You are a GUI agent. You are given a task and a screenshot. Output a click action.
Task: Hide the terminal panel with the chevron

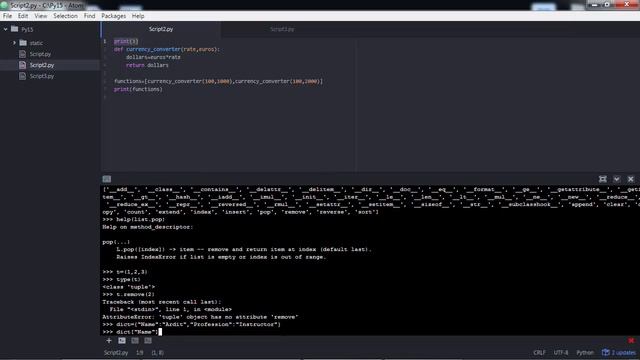coord(617,179)
